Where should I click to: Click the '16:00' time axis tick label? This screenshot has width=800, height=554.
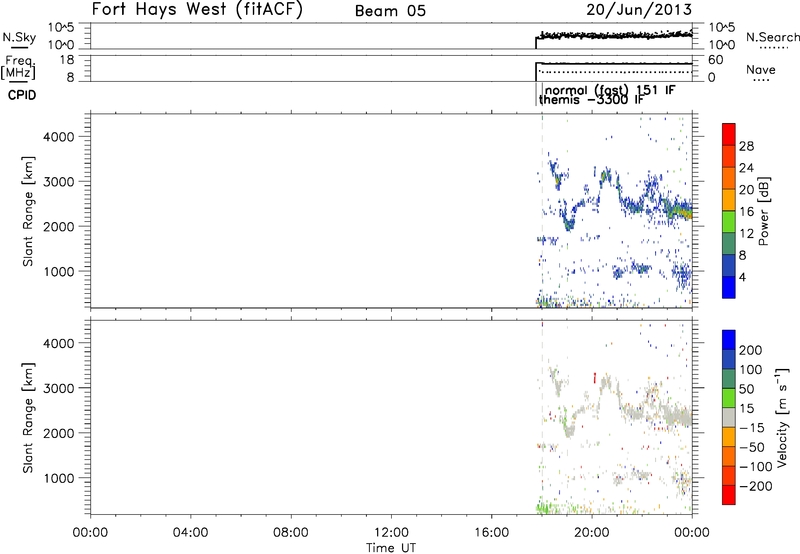492,533
